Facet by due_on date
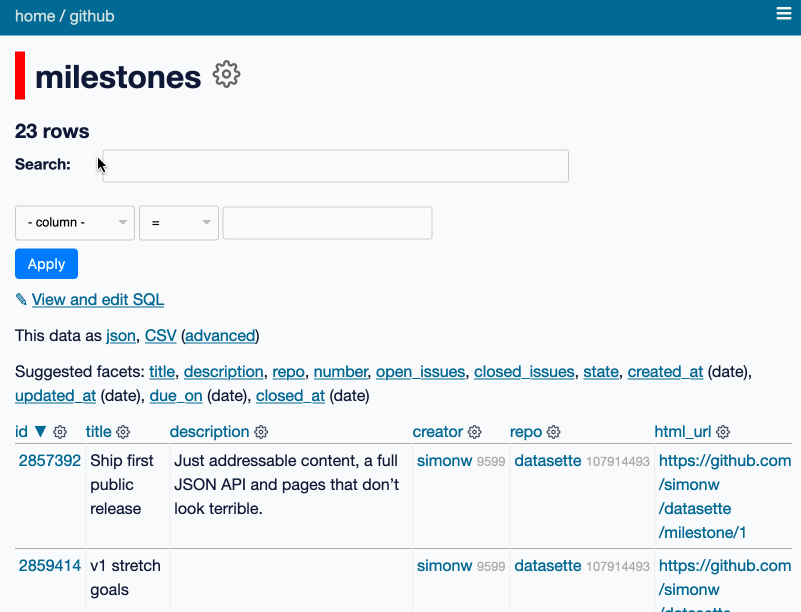 pyautogui.click(x=176, y=396)
